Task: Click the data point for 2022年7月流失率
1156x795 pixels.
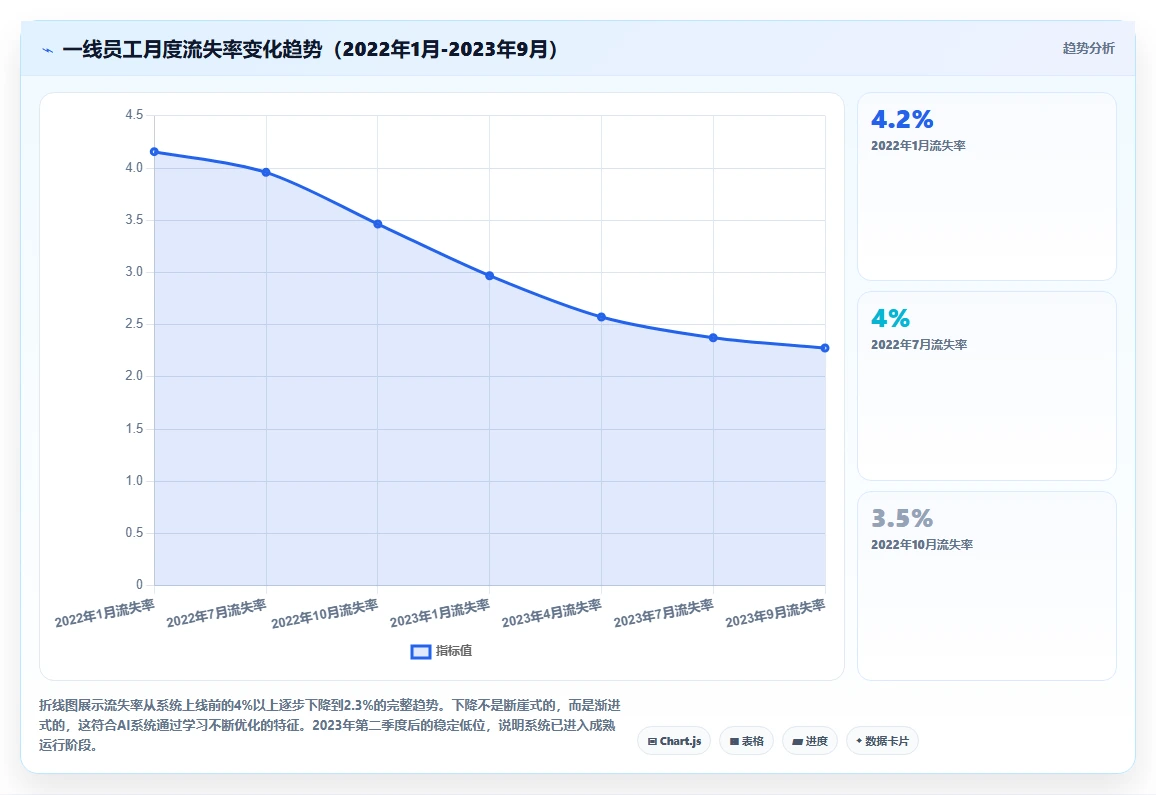Action: pos(266,173)
